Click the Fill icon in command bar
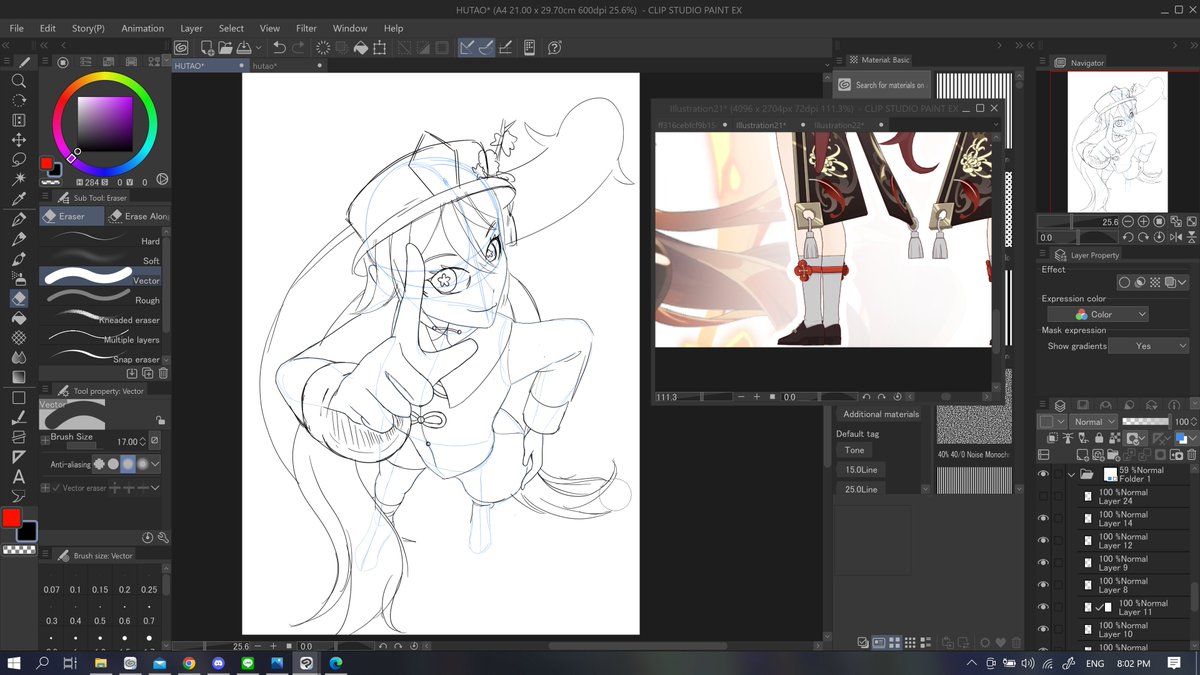1200x675 pixels. click(361, 47)
